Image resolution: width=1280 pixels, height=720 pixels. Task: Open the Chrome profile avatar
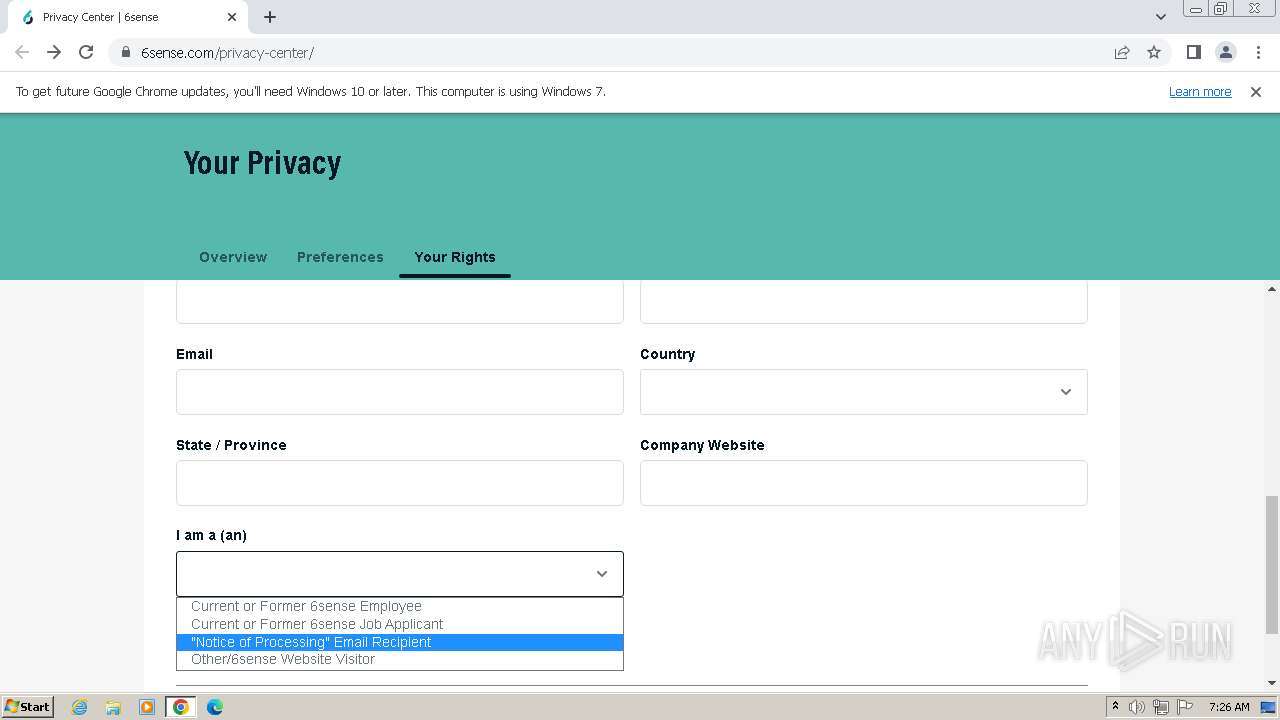click(1226, 52)
